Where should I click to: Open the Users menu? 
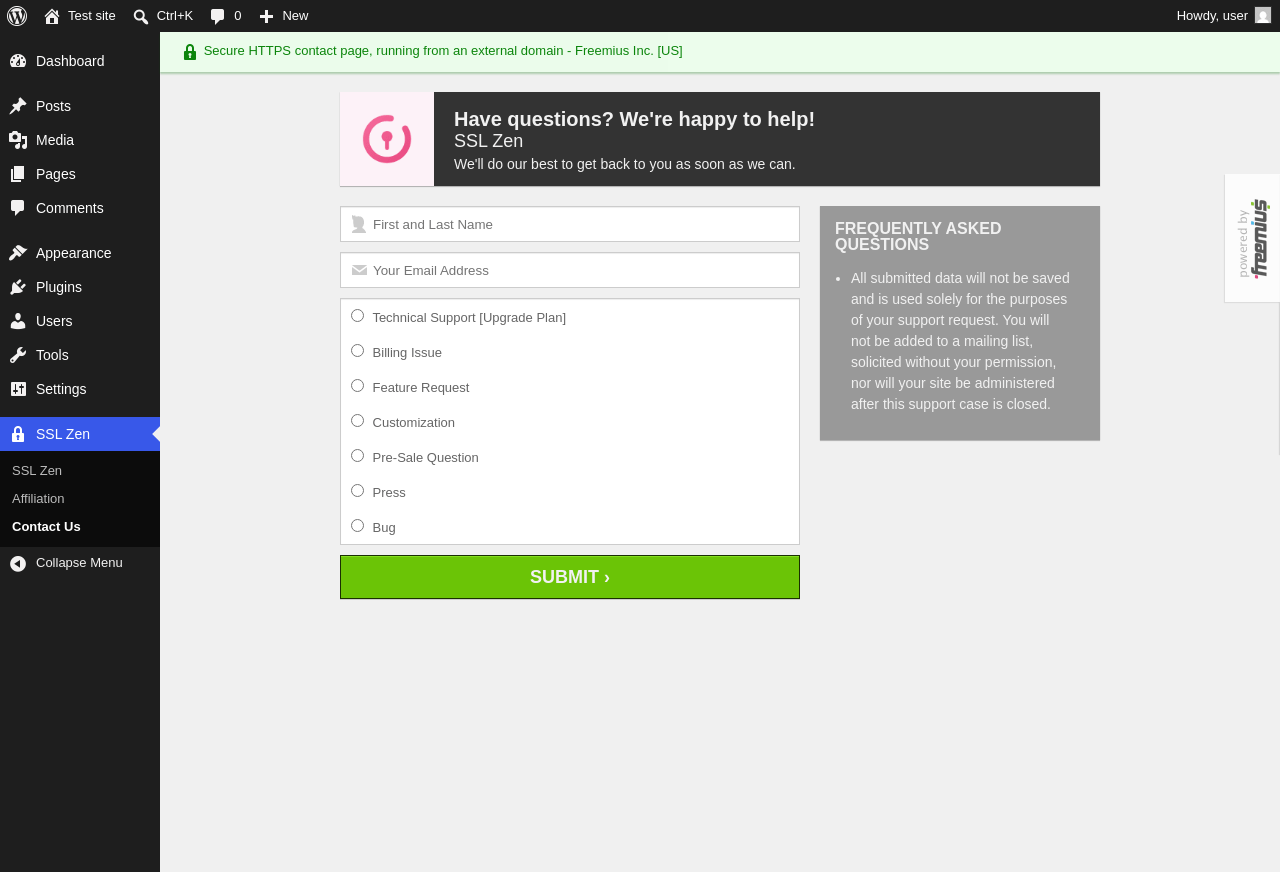[80, 321]
